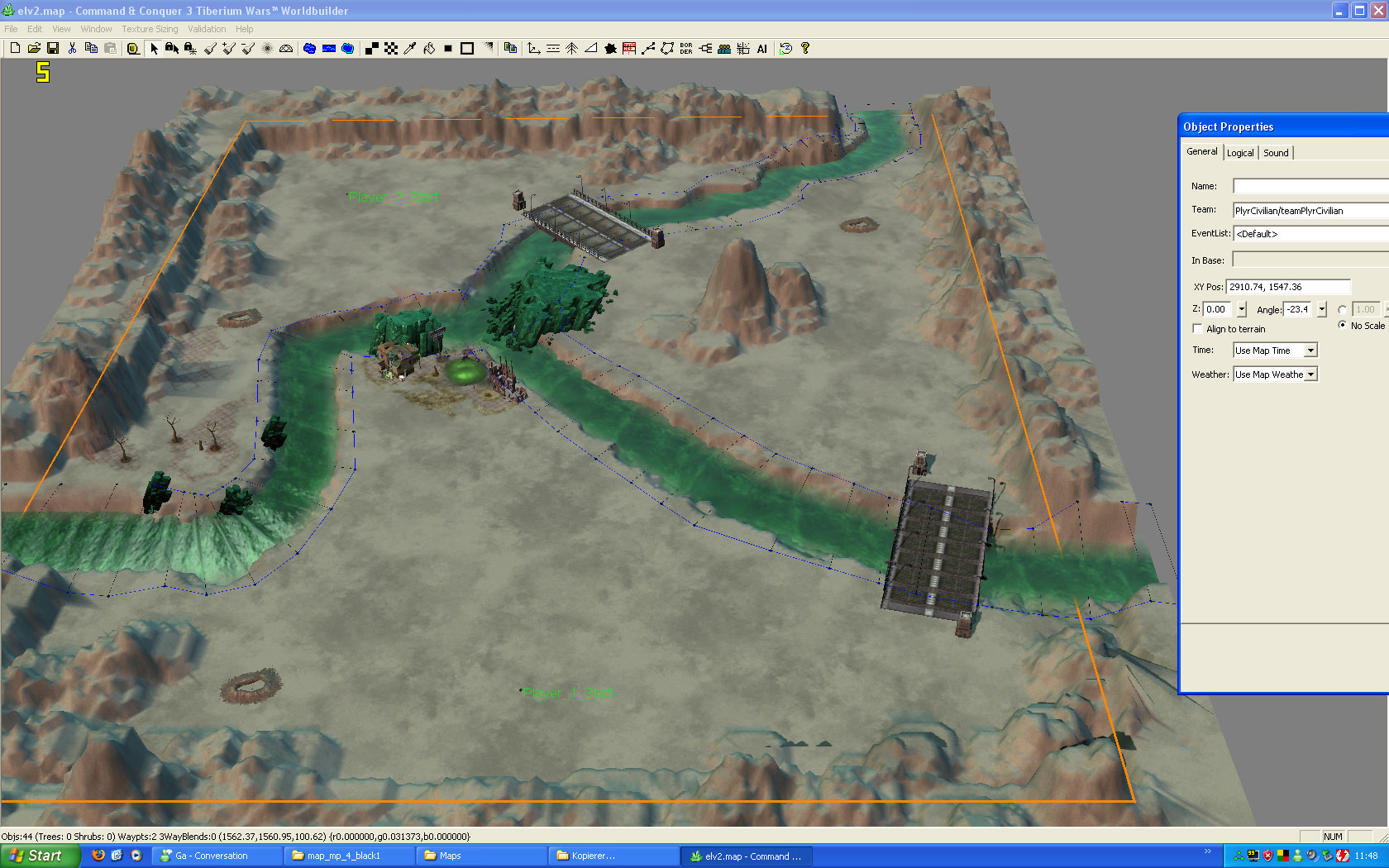Image resolution: width=1389 pixels, height=868 pixels.
Task: Select the yellow tape measure ruler tool
Action: tap(133, 48)
